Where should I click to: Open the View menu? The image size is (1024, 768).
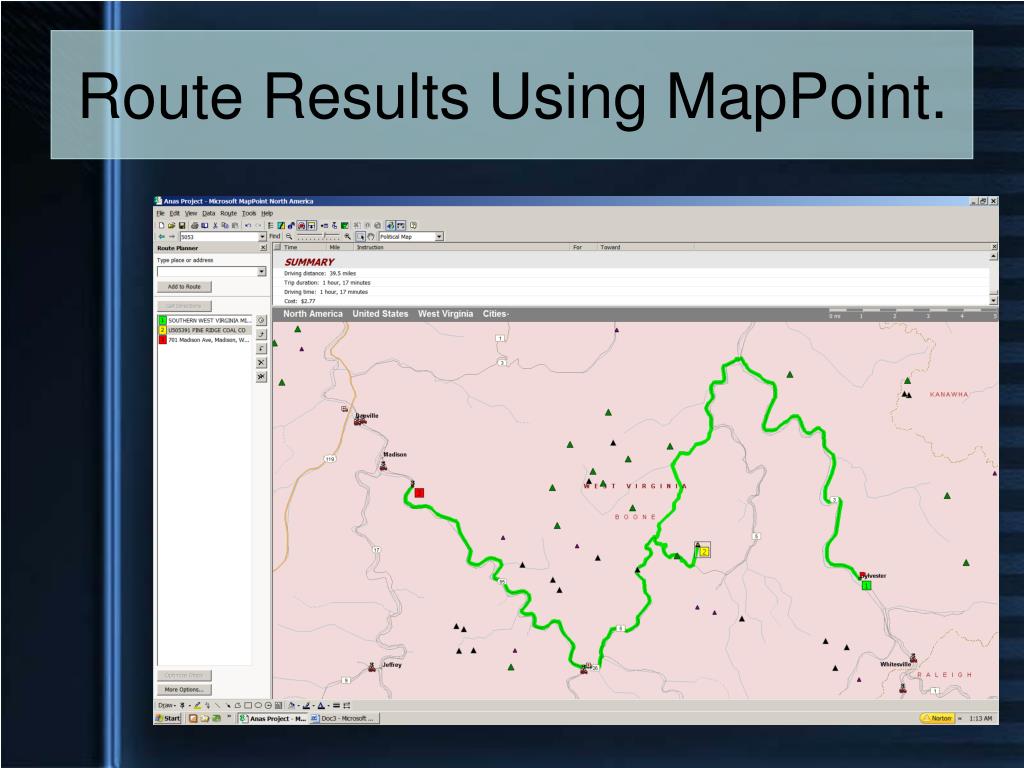pos(191,213)
